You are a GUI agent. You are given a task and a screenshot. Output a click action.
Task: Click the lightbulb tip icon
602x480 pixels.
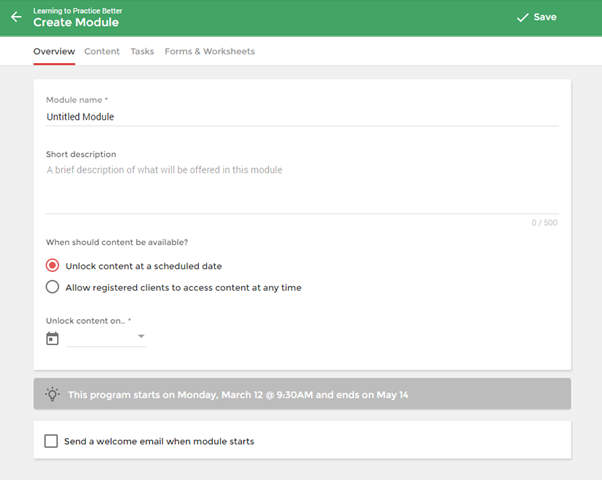click(52, 394)
